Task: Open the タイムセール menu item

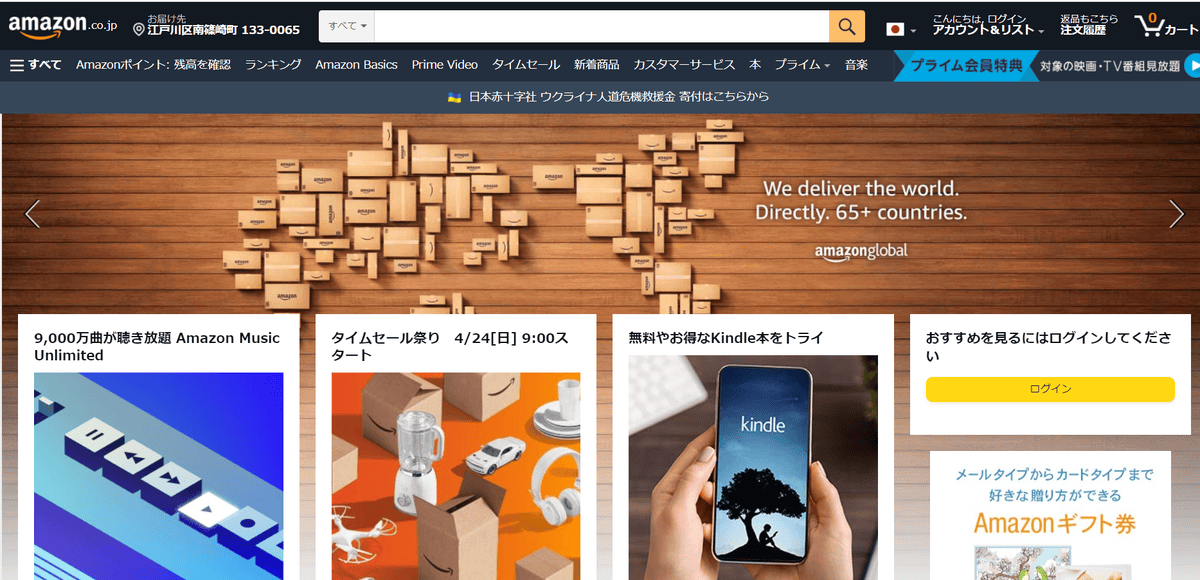Action: [526, 65]
